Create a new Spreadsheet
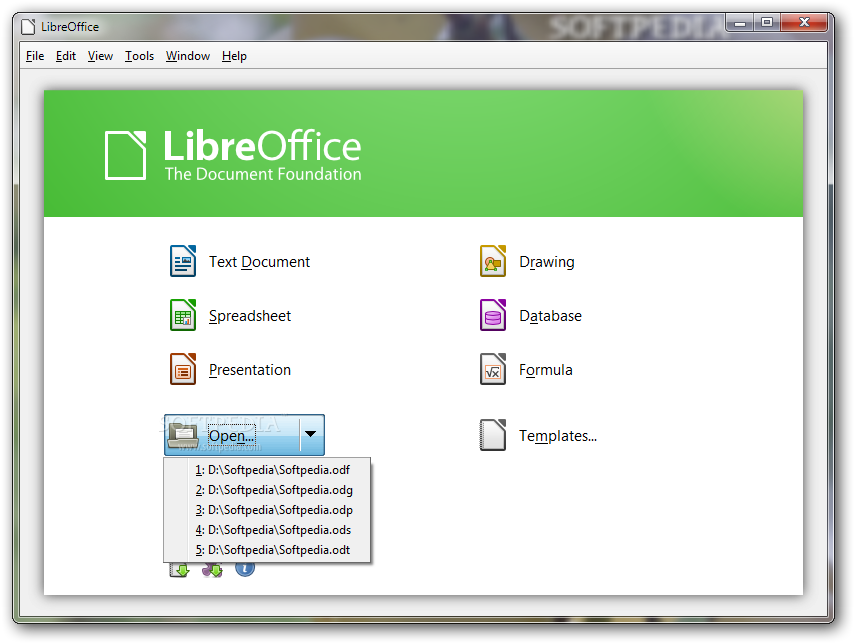 (x=248, y=315)
